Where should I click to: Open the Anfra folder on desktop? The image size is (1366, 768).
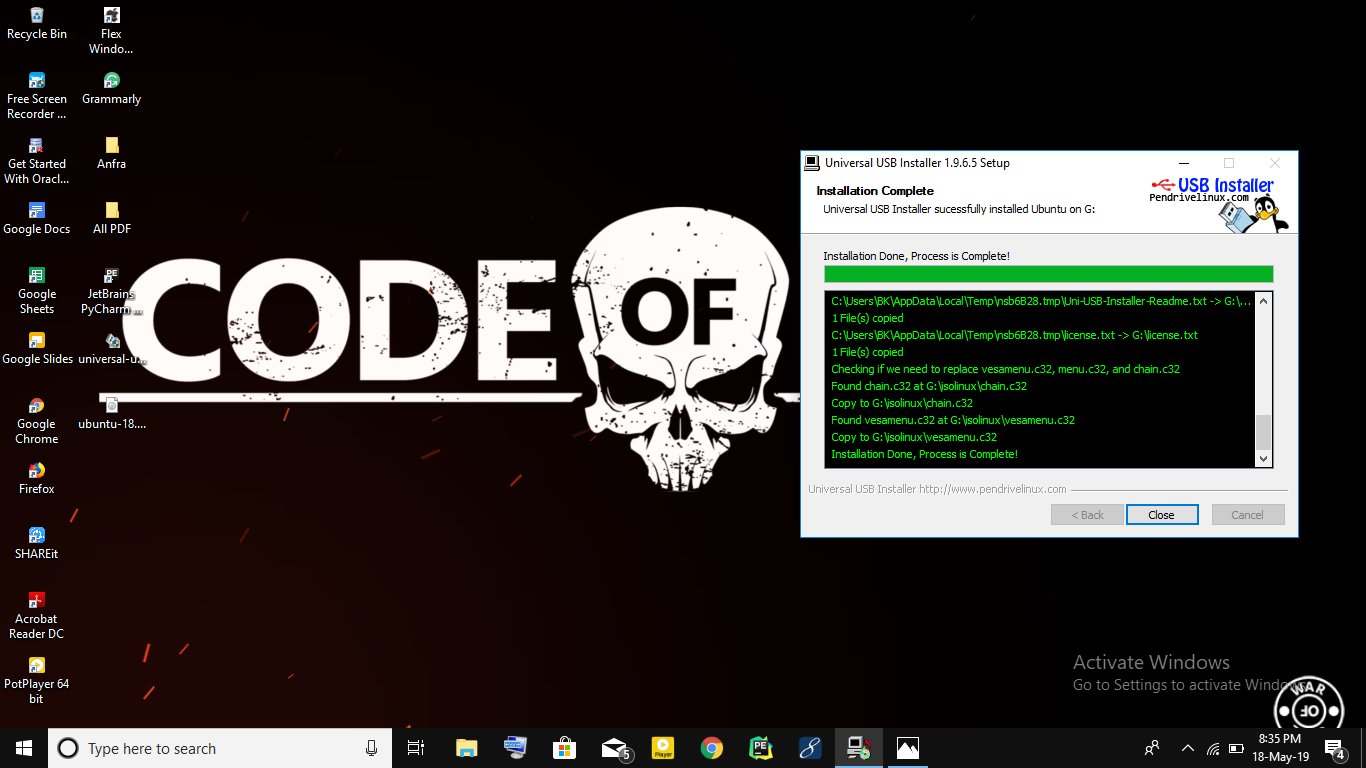tap(111, 153)
